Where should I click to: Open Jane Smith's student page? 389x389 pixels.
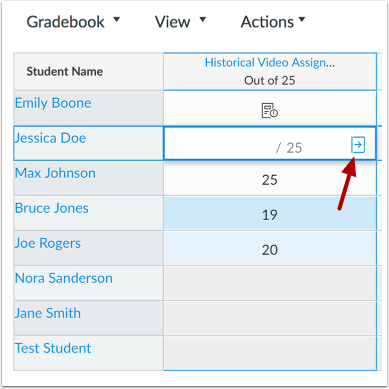pyautogui.click(x=48, y=313)
